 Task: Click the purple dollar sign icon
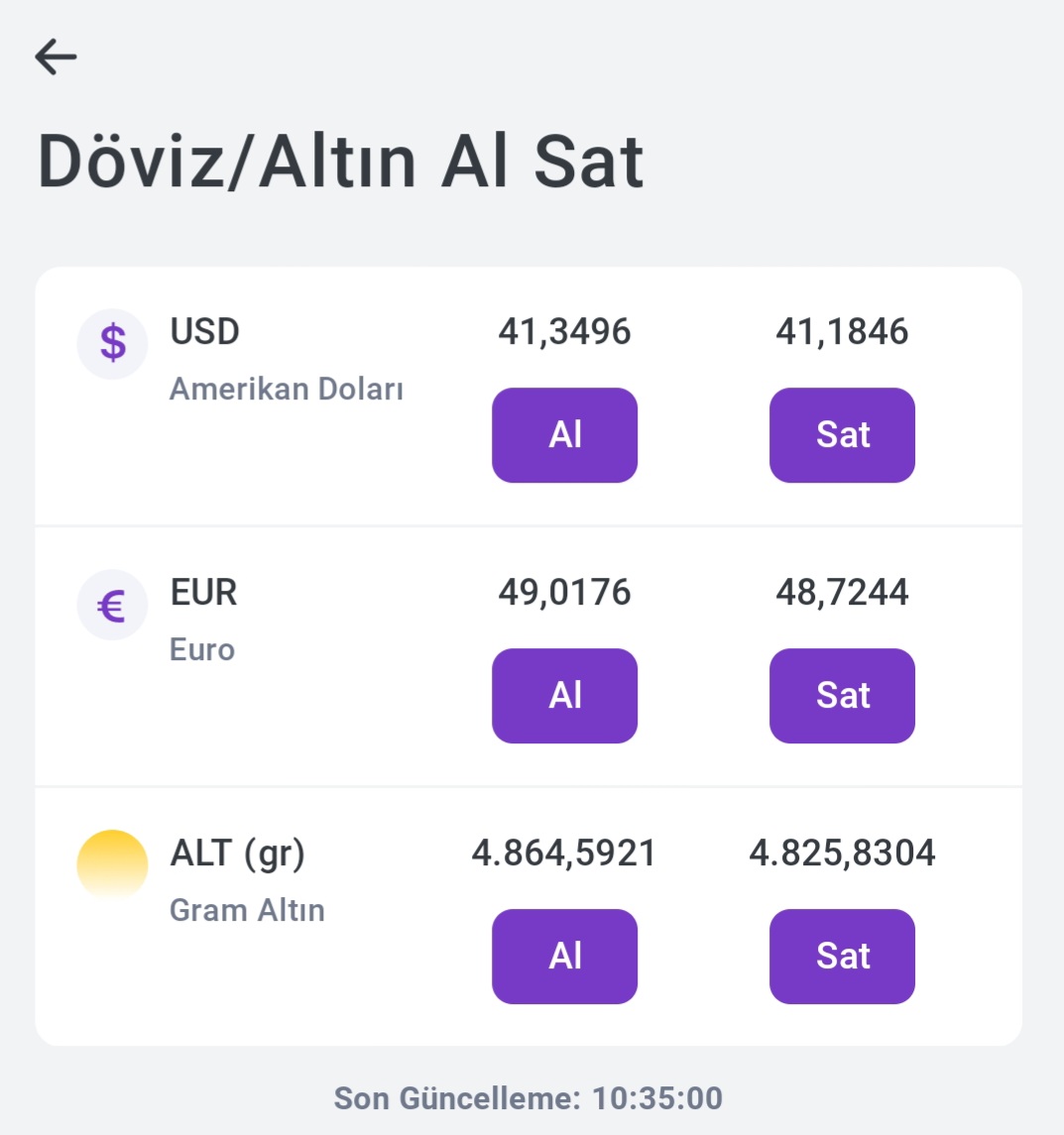[x=113, y=344]
